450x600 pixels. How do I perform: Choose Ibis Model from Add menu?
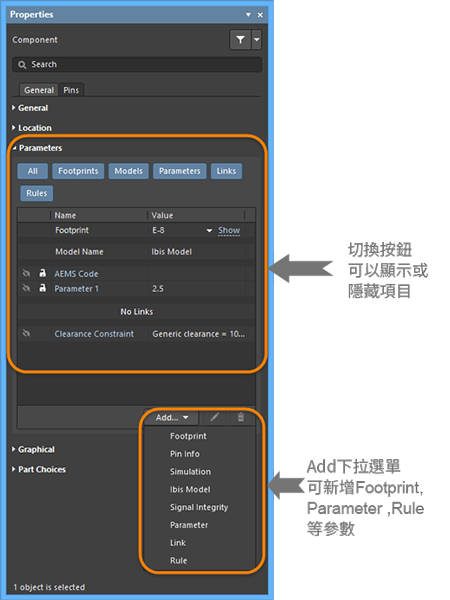190,489
